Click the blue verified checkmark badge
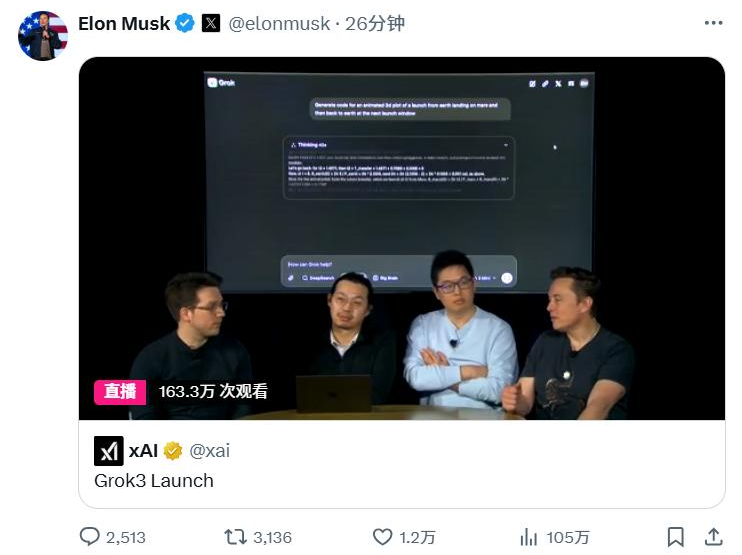 click(x=185, y=23)
